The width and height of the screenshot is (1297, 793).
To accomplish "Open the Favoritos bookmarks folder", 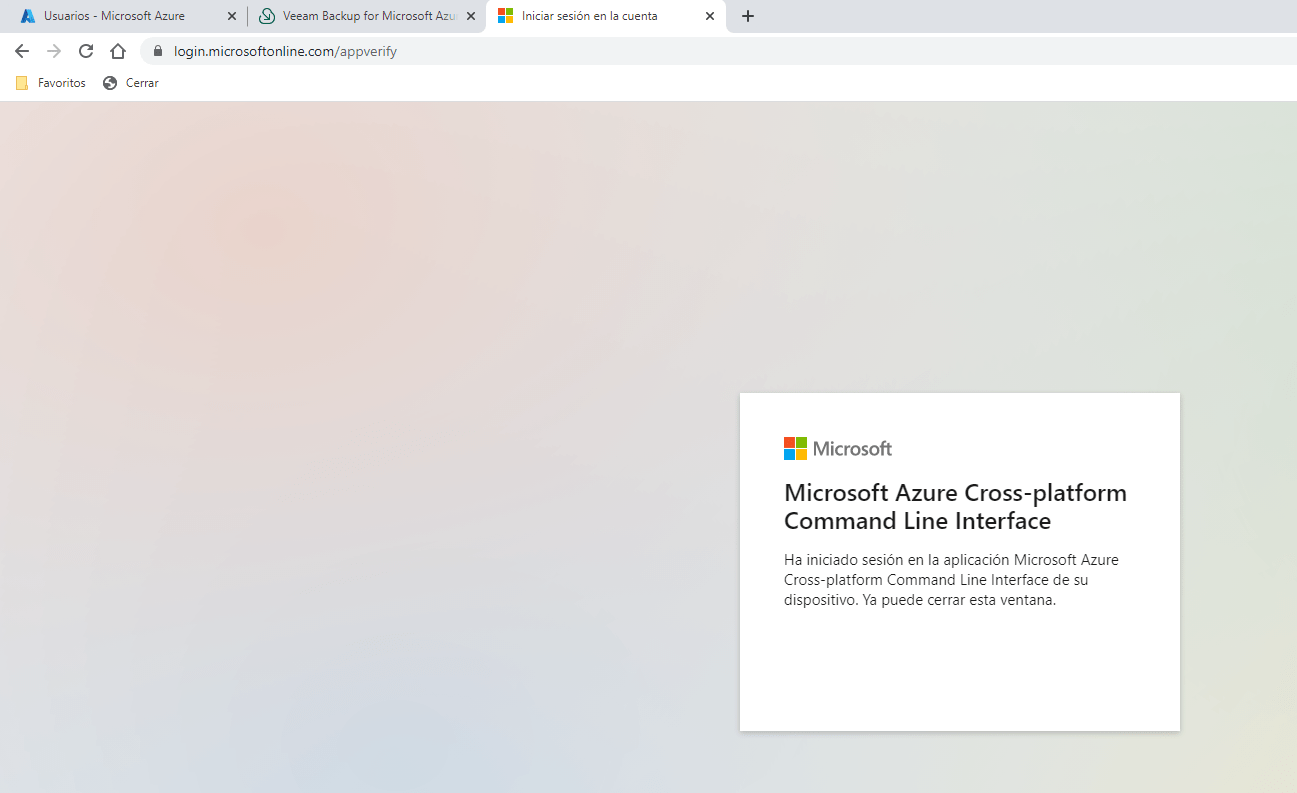I will click(x=50, y=83).
